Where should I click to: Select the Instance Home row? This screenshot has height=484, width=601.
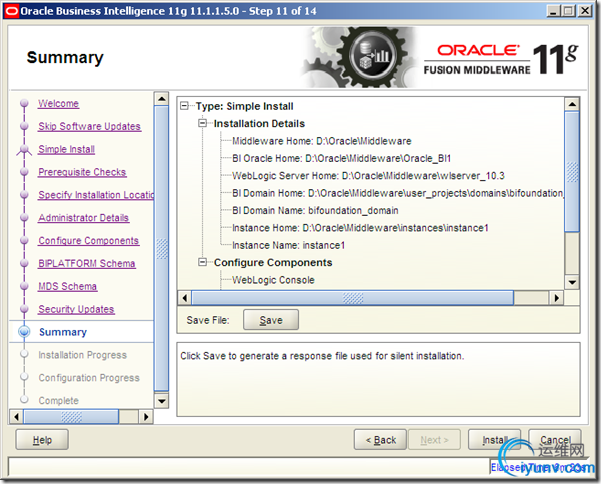(360, 228)
